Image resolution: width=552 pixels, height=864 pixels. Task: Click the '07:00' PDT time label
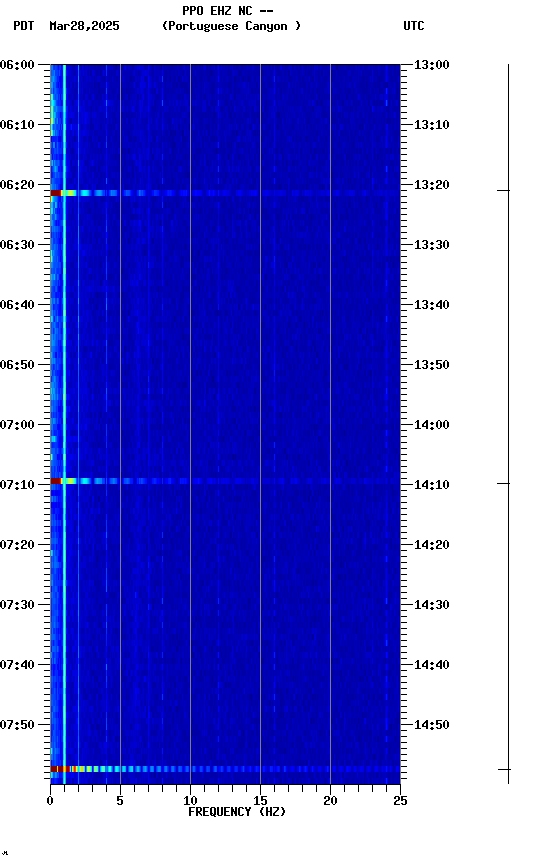pos(17,425)
